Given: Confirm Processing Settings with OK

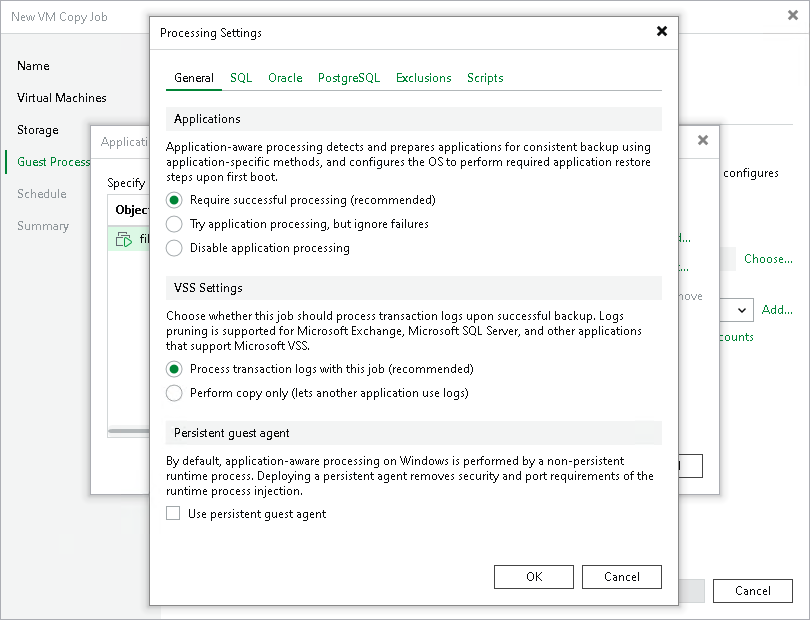Looking at the screenshot, I should coord(534,577).
